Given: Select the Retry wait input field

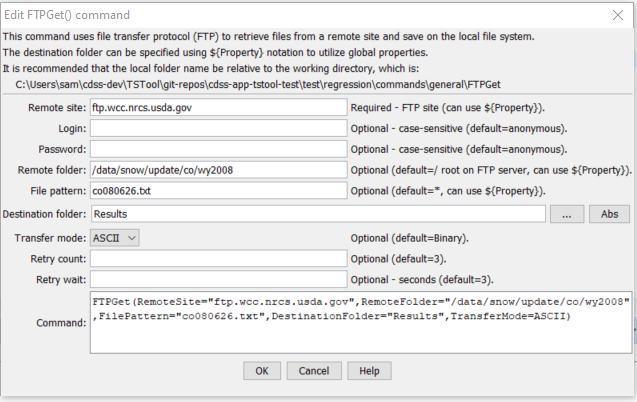Looking at the screenshot, I should point(219,279).
